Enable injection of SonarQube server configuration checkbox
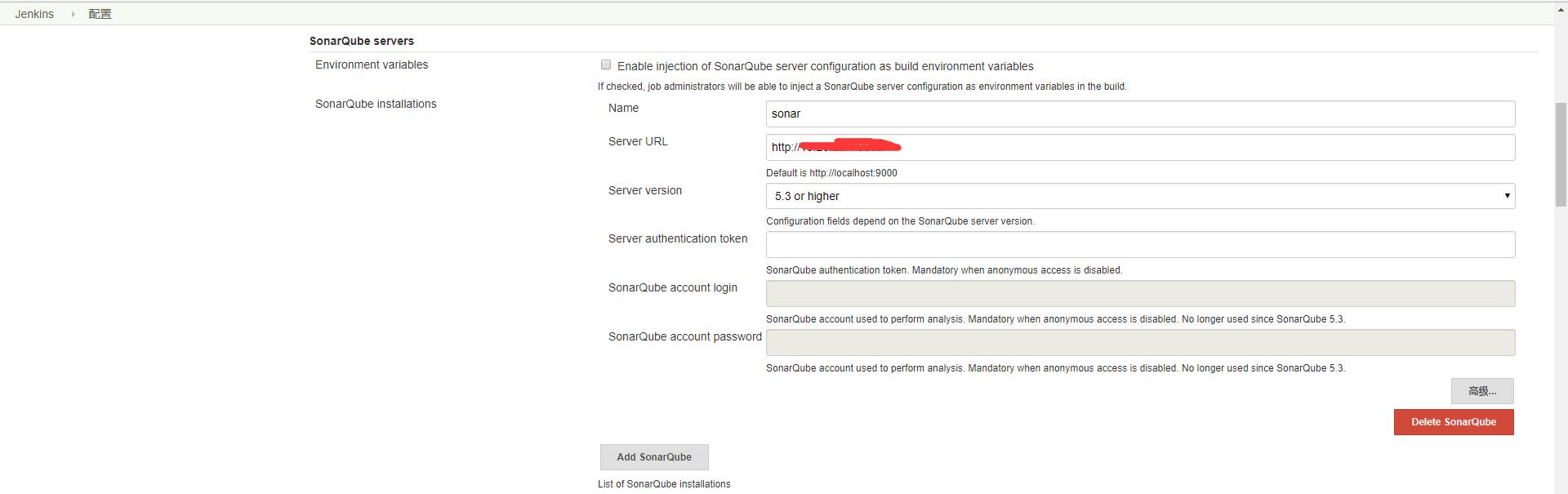This screenshot has width=1568, height=494. click(606, 65)
